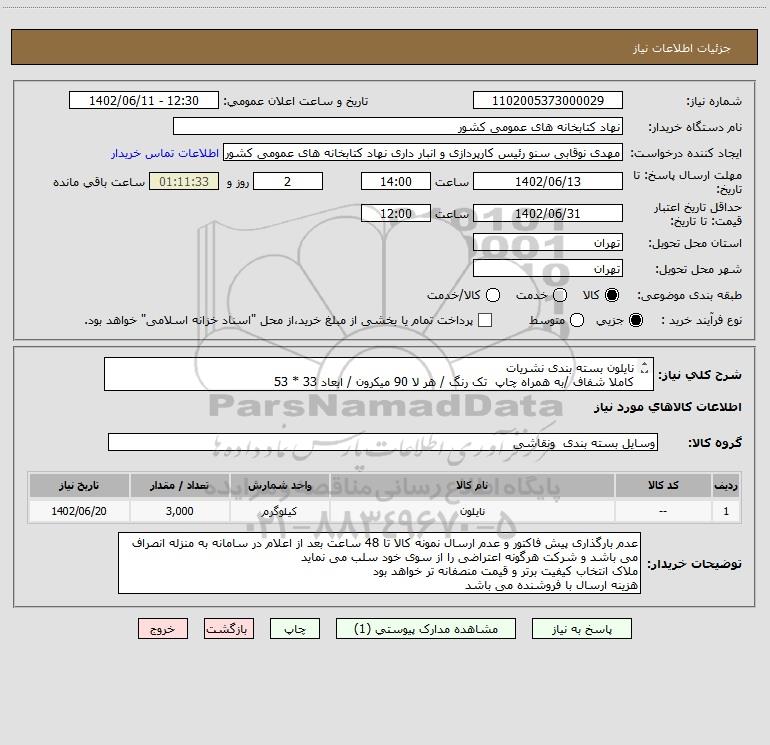
Task: Click the خروج exit button
Action: 163,629
